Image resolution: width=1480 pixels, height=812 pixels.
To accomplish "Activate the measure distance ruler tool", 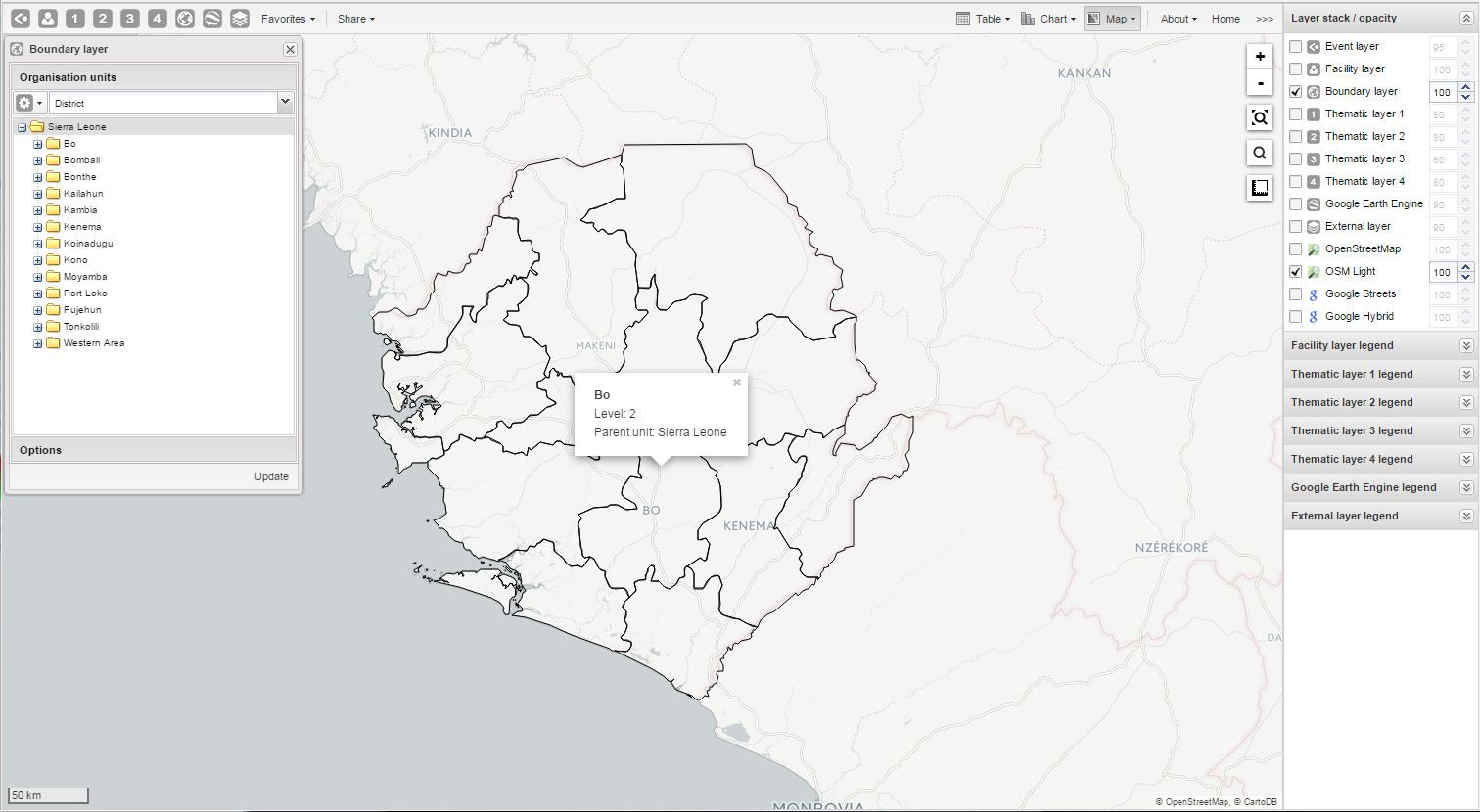I will [1260, 188].
